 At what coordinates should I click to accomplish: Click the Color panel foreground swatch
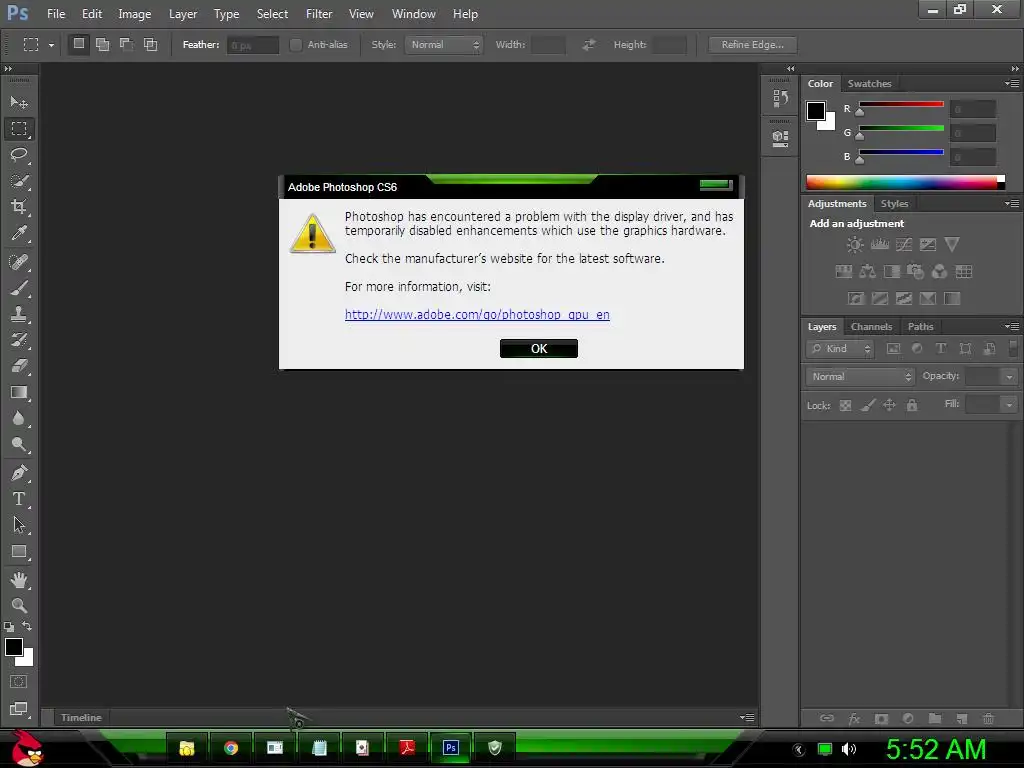816,111
